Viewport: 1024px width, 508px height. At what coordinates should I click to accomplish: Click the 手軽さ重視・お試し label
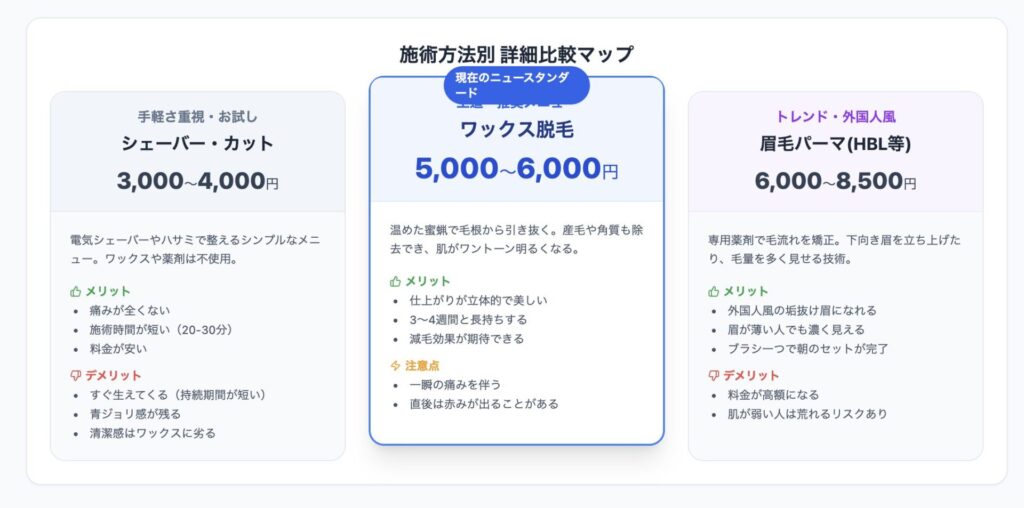click(x=197, y=116)
